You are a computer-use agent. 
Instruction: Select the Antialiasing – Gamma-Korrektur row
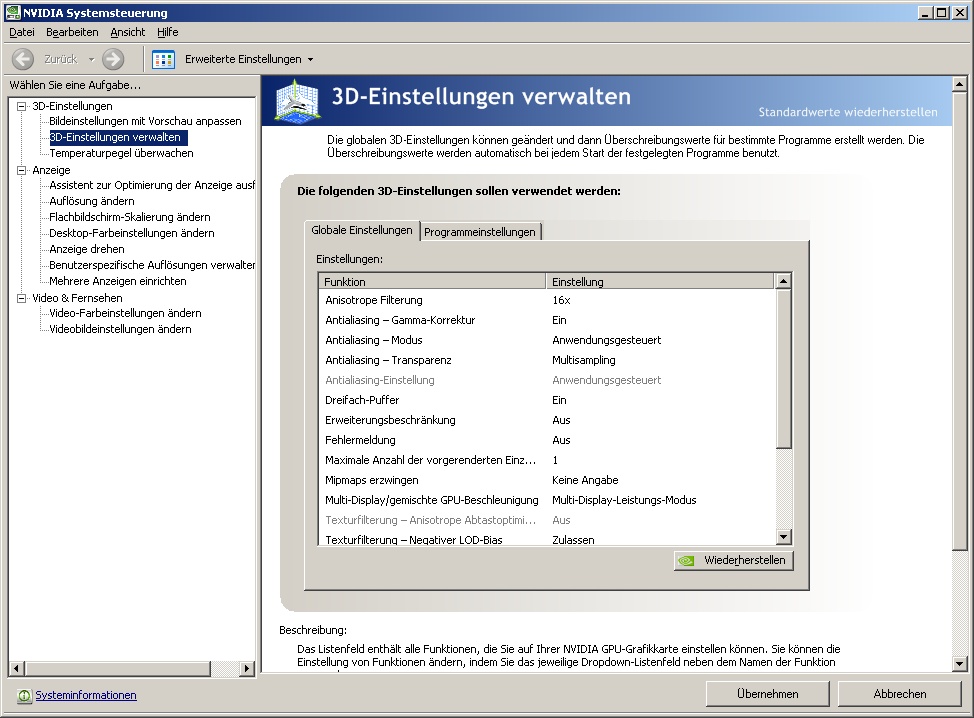(x=547, y=320)
